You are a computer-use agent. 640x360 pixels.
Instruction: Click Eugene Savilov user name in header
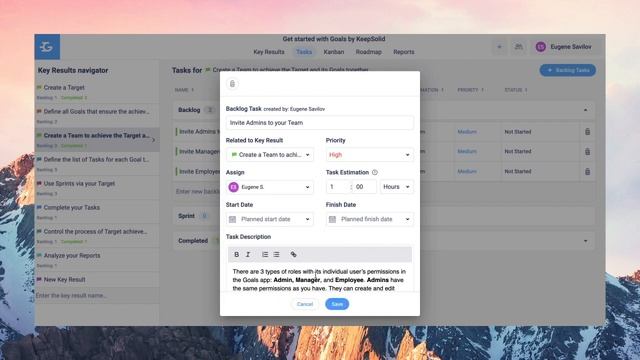click(x=571, y=47)
